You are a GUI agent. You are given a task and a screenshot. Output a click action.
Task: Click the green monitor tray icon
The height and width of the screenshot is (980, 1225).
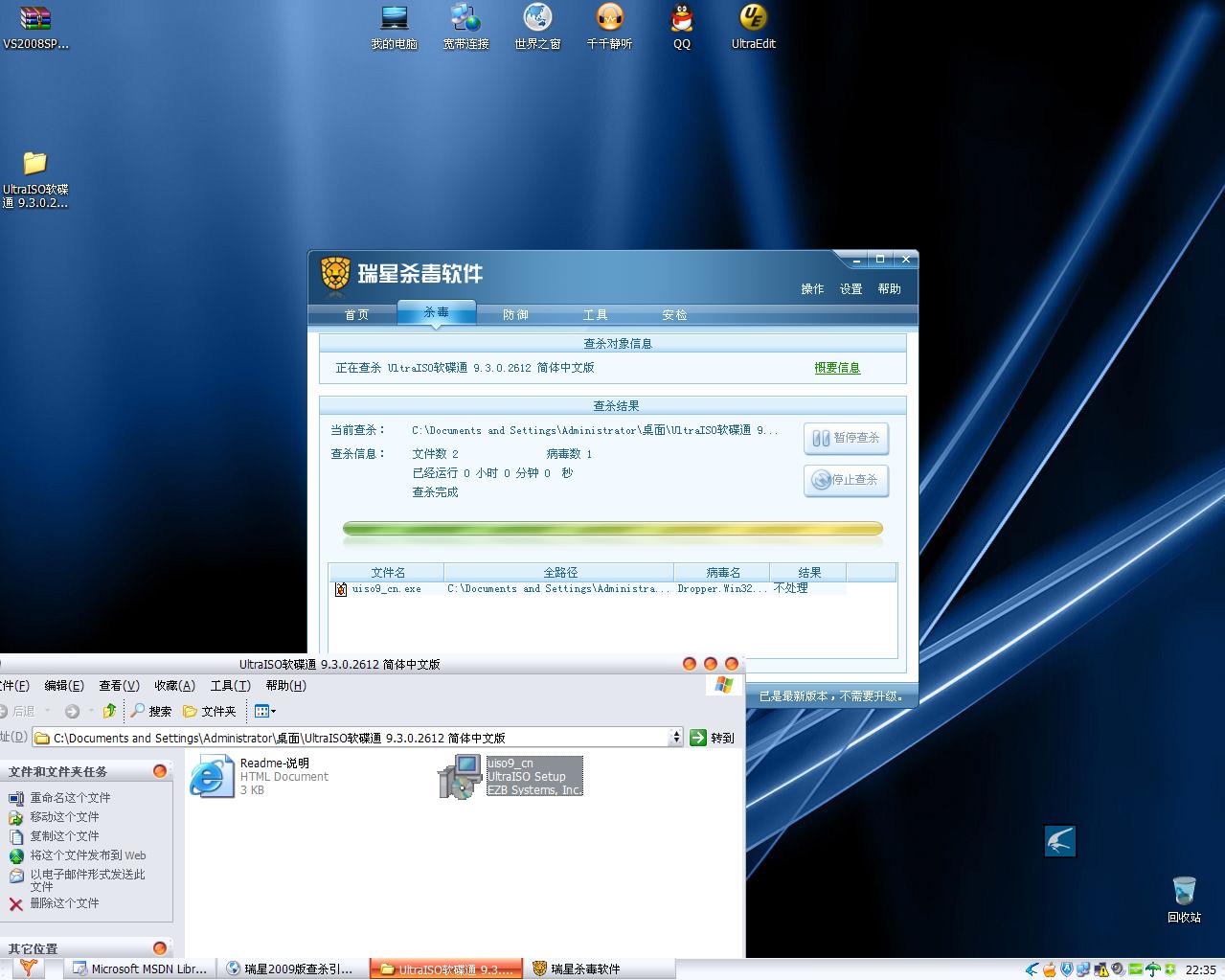1135,969
